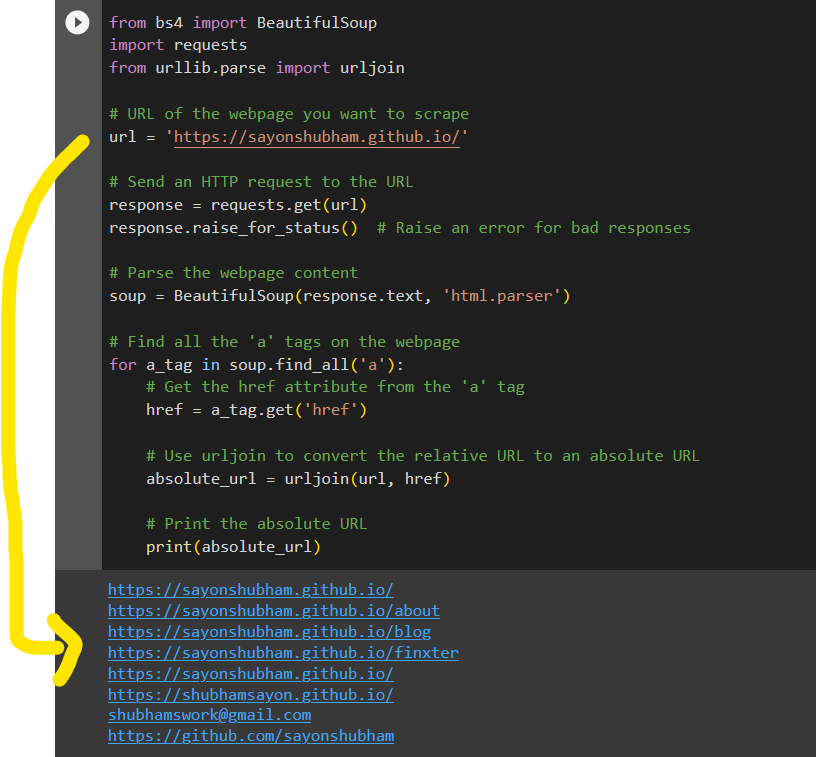Open the sayonshubham.github.io/blog output link
The height and width of the screenshot is (757, 816).
click(x=270, y=632)
